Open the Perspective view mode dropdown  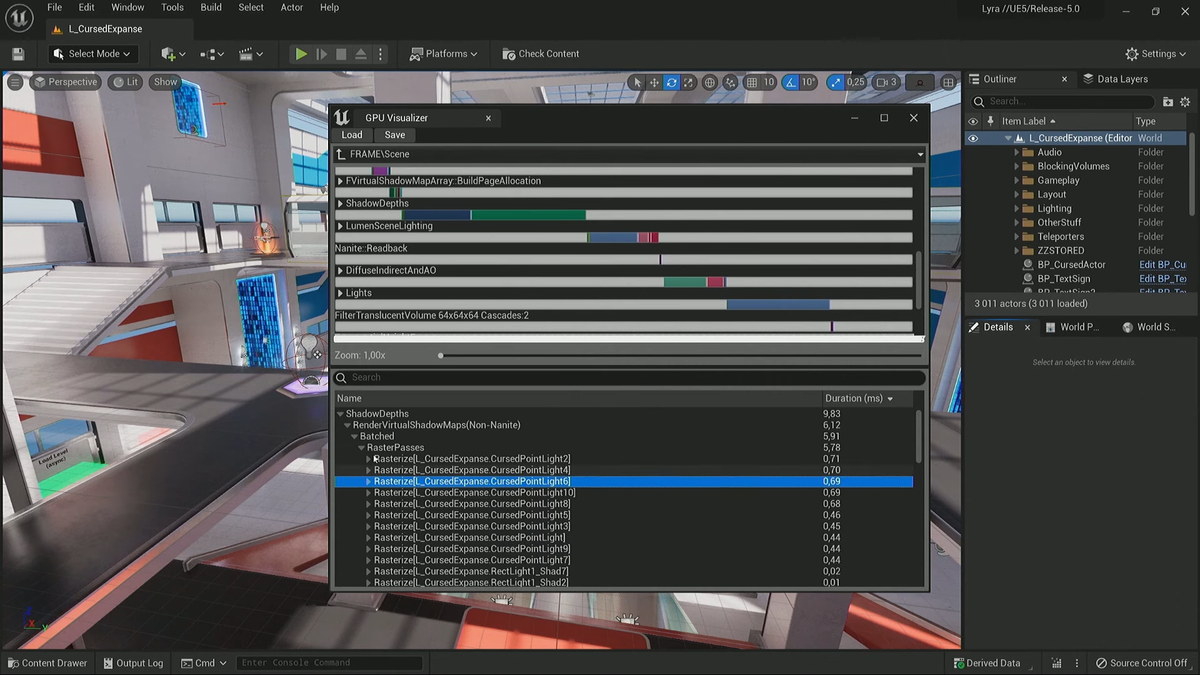pos(66,82)
